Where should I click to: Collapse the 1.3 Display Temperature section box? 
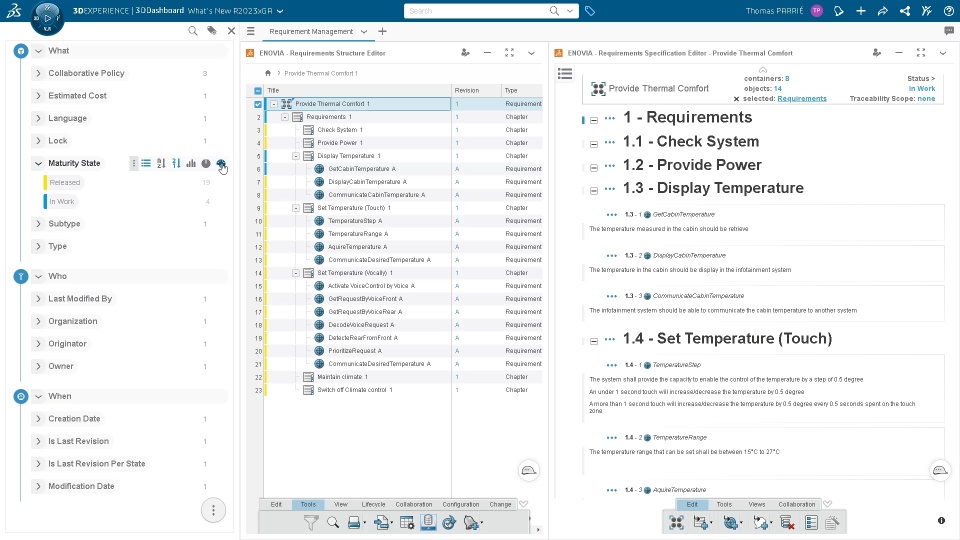tap(594, 191)
